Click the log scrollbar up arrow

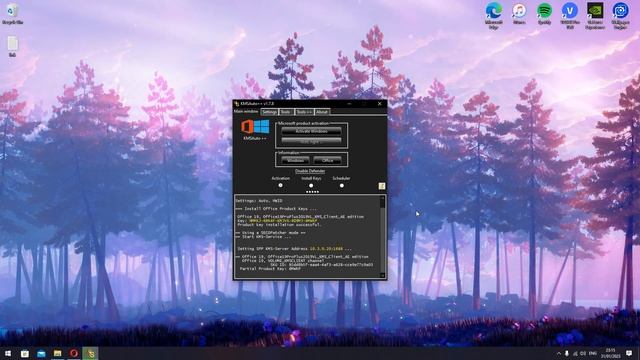(382, 198)
